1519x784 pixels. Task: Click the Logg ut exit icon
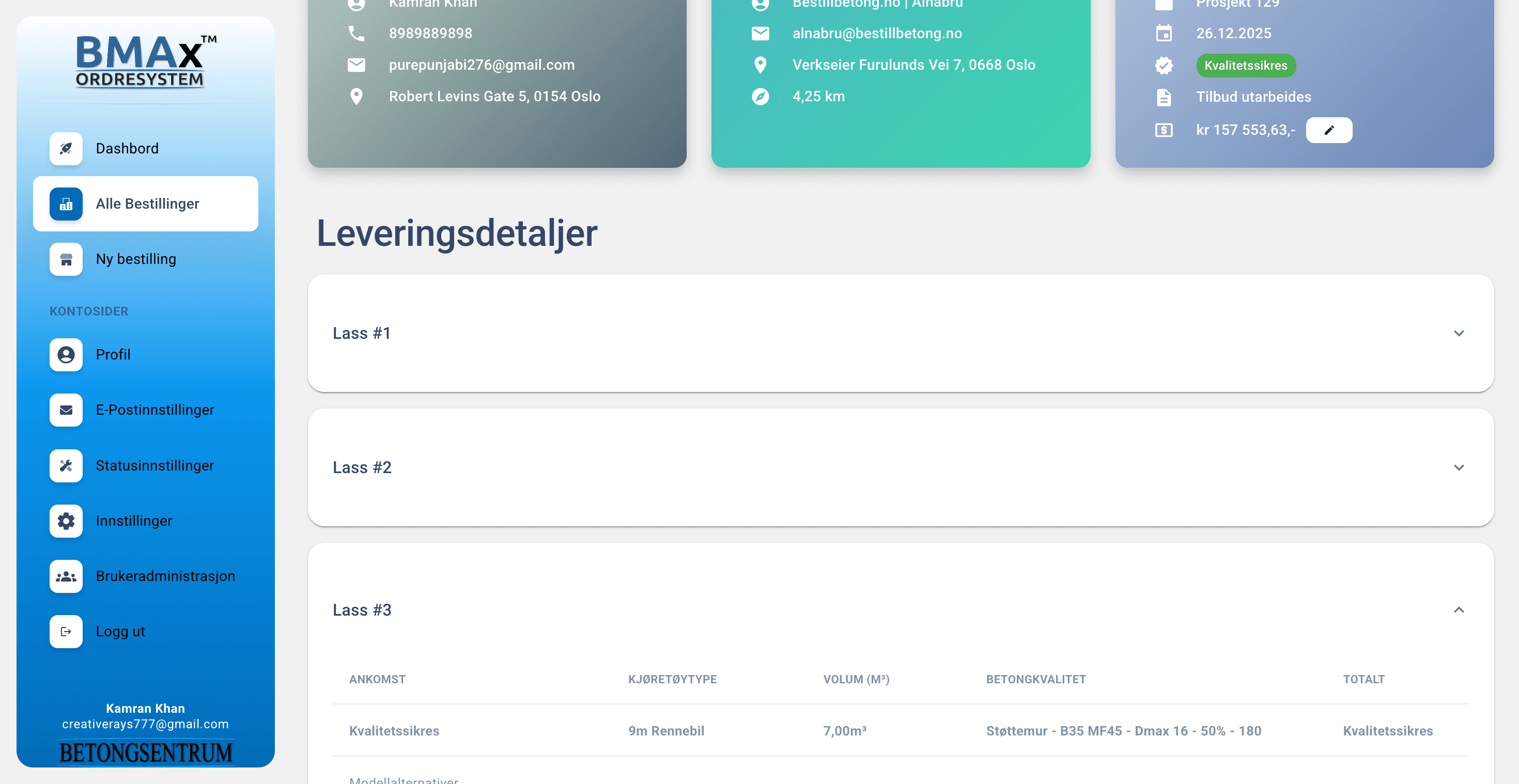coord(66,632)
